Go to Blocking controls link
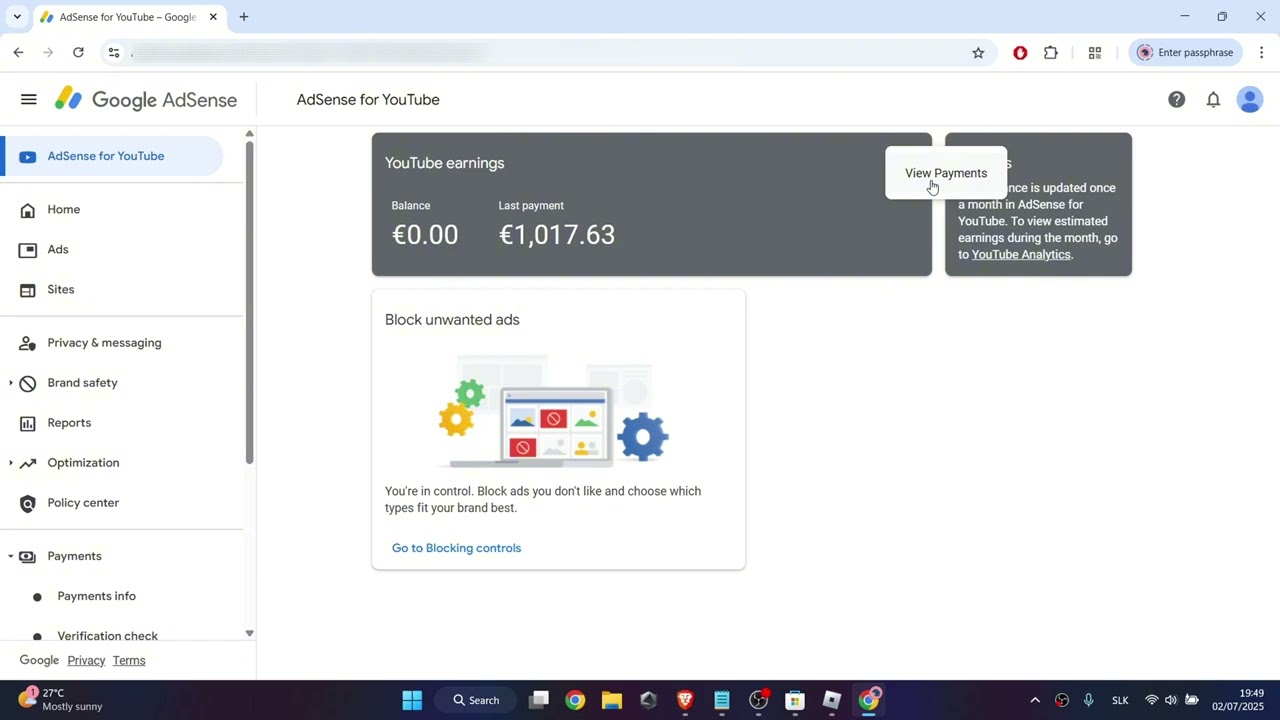1280x720 pixels. coord(456,548)
